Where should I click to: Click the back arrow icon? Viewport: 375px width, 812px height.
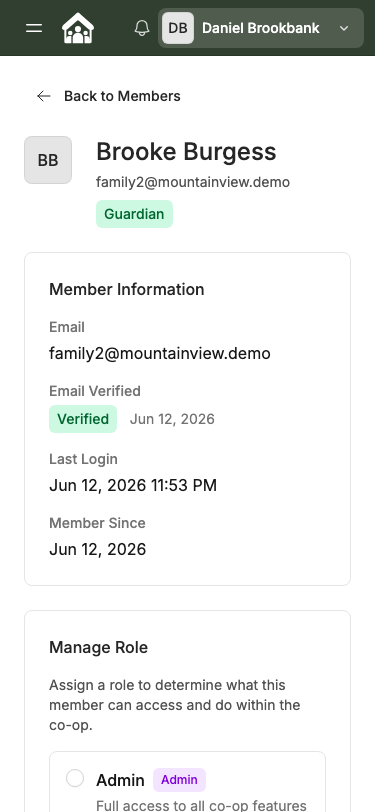pos(44,96)
